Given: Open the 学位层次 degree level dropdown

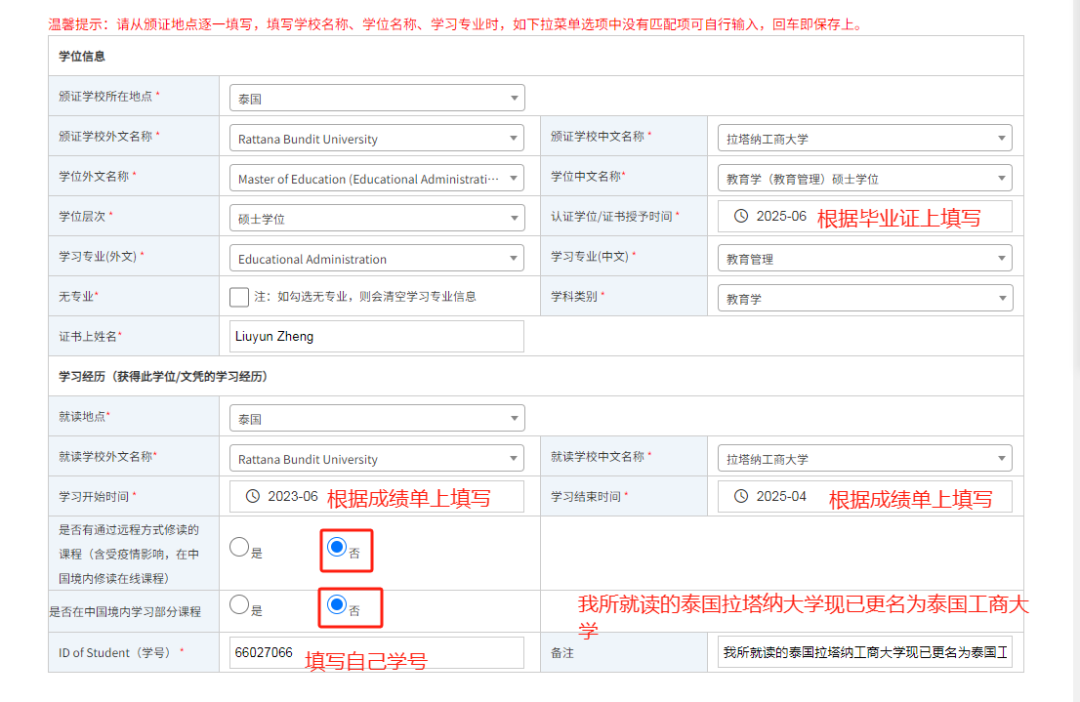Looking at the screenshot, I should tap(376, 218).
